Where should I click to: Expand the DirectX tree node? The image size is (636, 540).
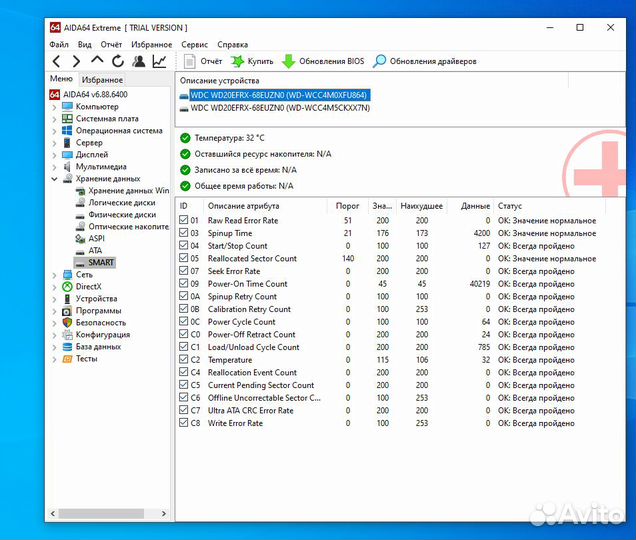[x=54, y=287]
